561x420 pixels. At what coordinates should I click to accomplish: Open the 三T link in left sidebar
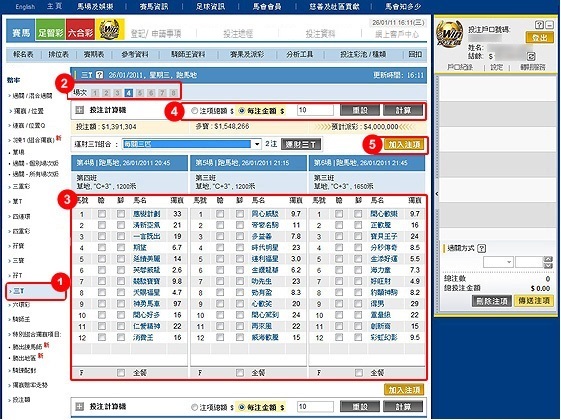19,291
